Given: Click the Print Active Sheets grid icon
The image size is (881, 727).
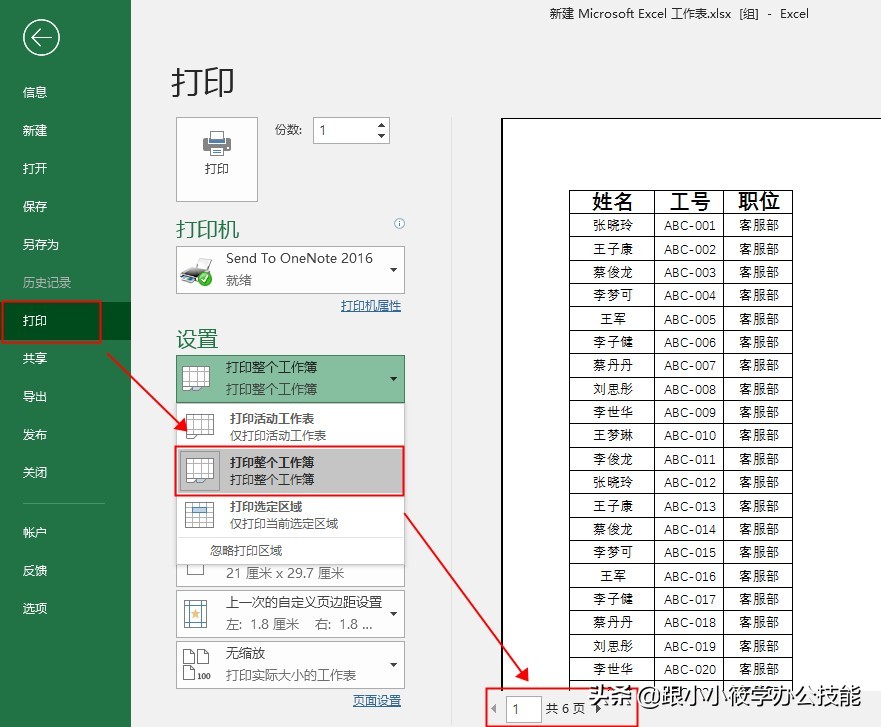Looking at the screenshot, I should (x=199, y=426).
